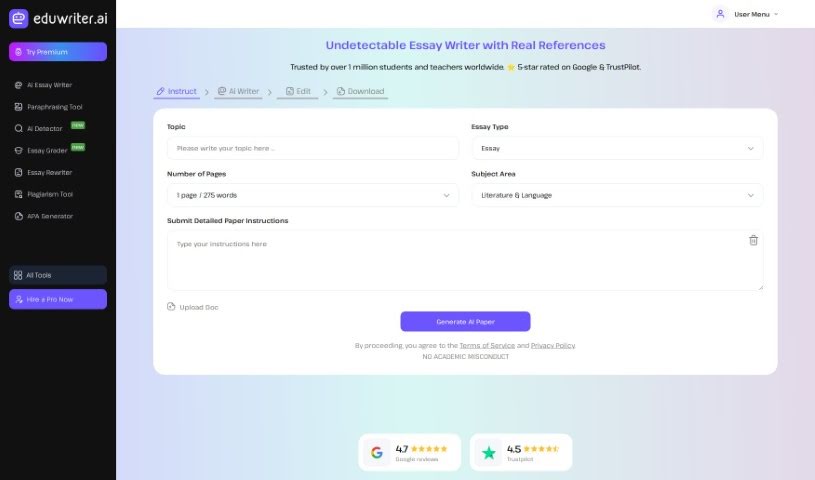The height and width of the screenshot is (480, 815).
Task: Open the AI Essay Writer tool
Action: (44, 85)
